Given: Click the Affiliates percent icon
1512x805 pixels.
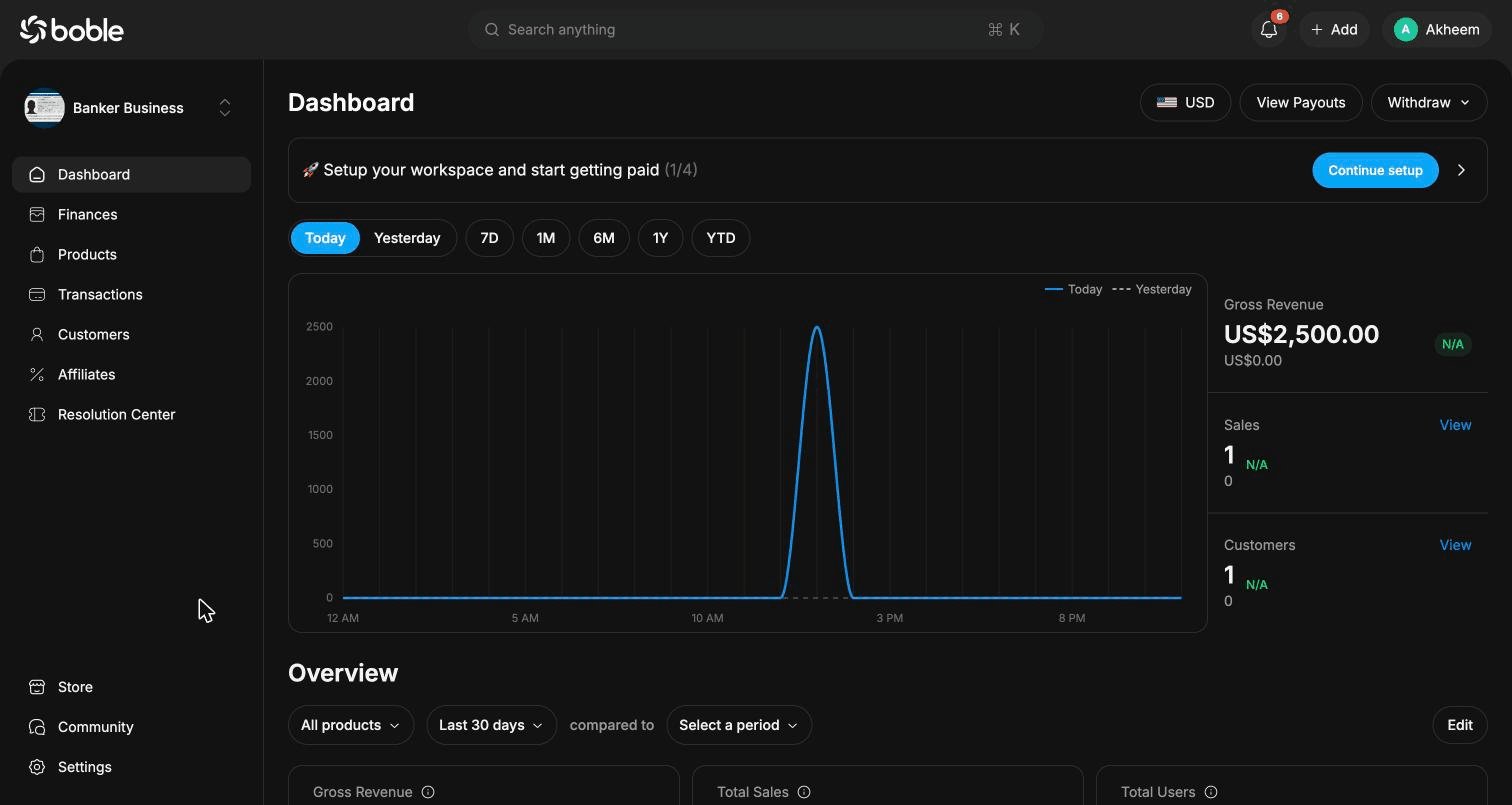Looking at the screenshot, I should pyautogui.click(x=37, y=374).
